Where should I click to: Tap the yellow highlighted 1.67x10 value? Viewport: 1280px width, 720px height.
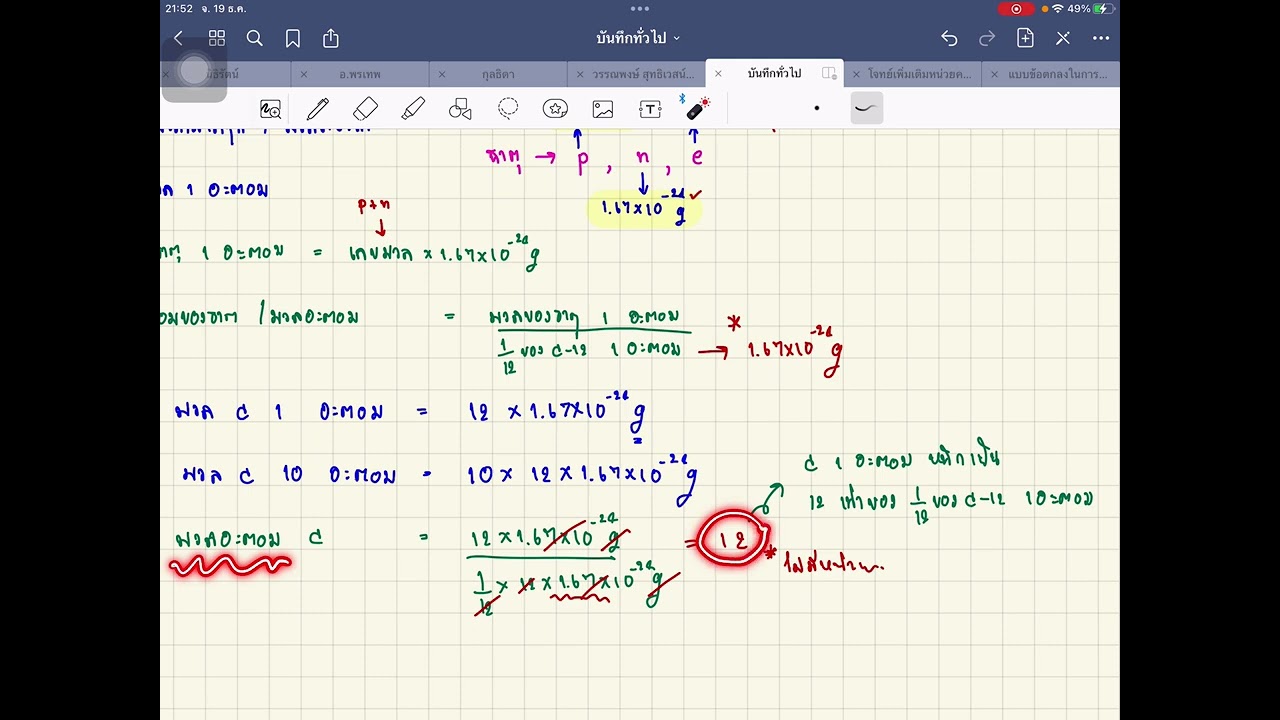[644, 209]
